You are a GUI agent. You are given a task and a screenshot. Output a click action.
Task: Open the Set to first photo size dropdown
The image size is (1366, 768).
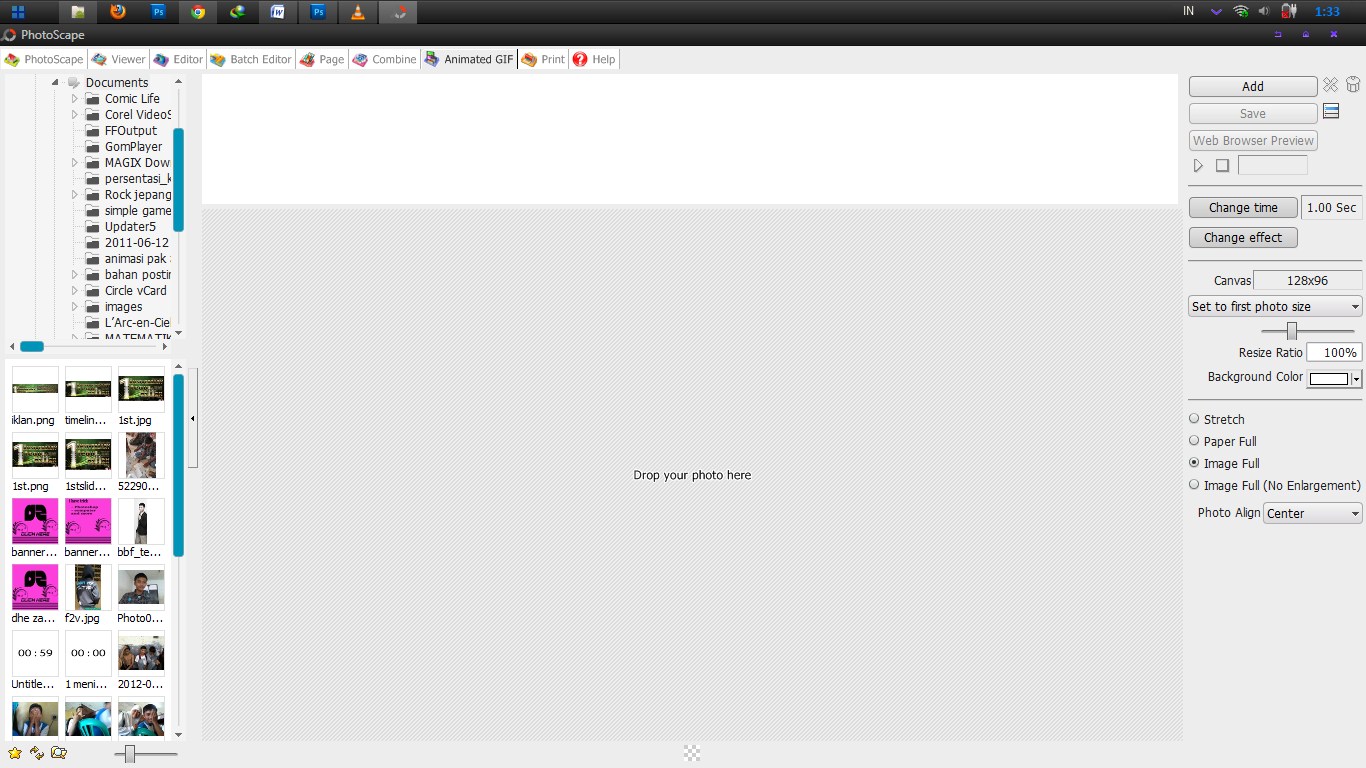tap(1275, 306)
